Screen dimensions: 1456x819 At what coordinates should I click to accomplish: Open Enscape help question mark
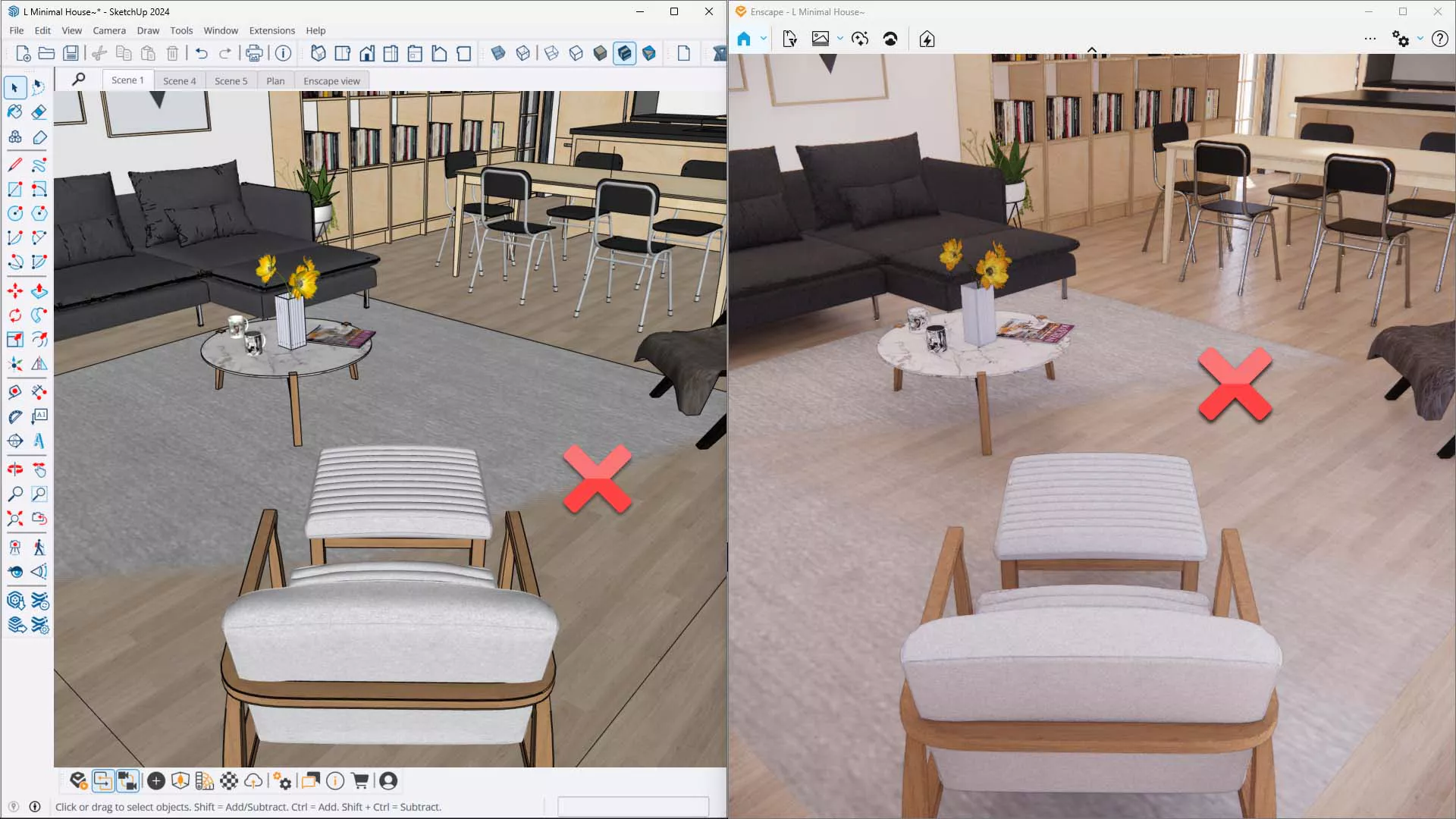(1439, 39)
